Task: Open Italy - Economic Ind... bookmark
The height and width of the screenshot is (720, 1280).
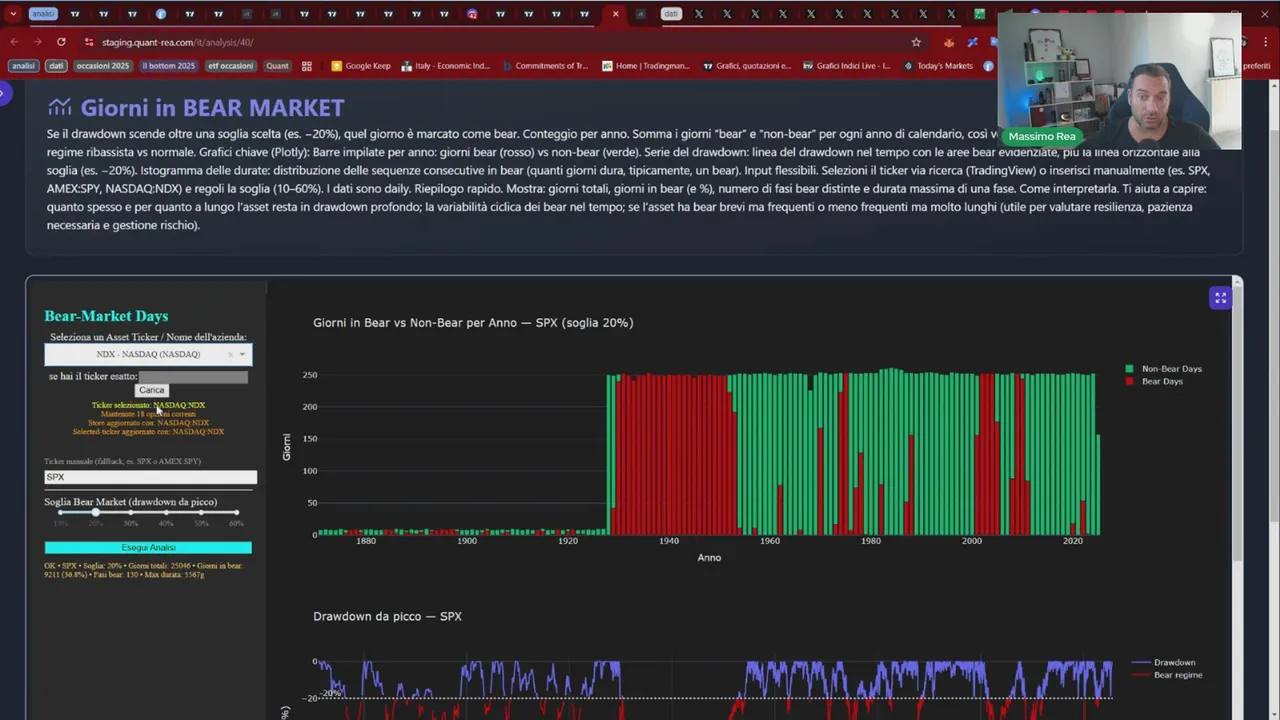Action: coord(446,66)
